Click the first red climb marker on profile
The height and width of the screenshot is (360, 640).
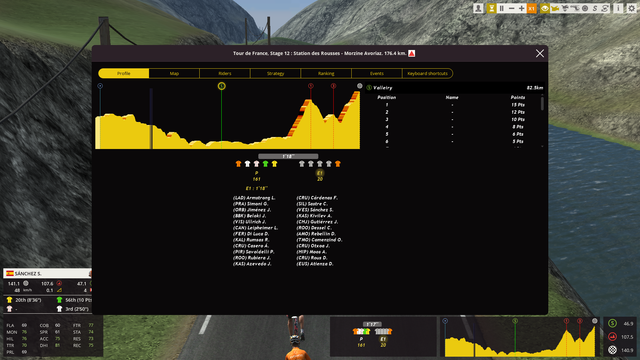tap(311, 86)
